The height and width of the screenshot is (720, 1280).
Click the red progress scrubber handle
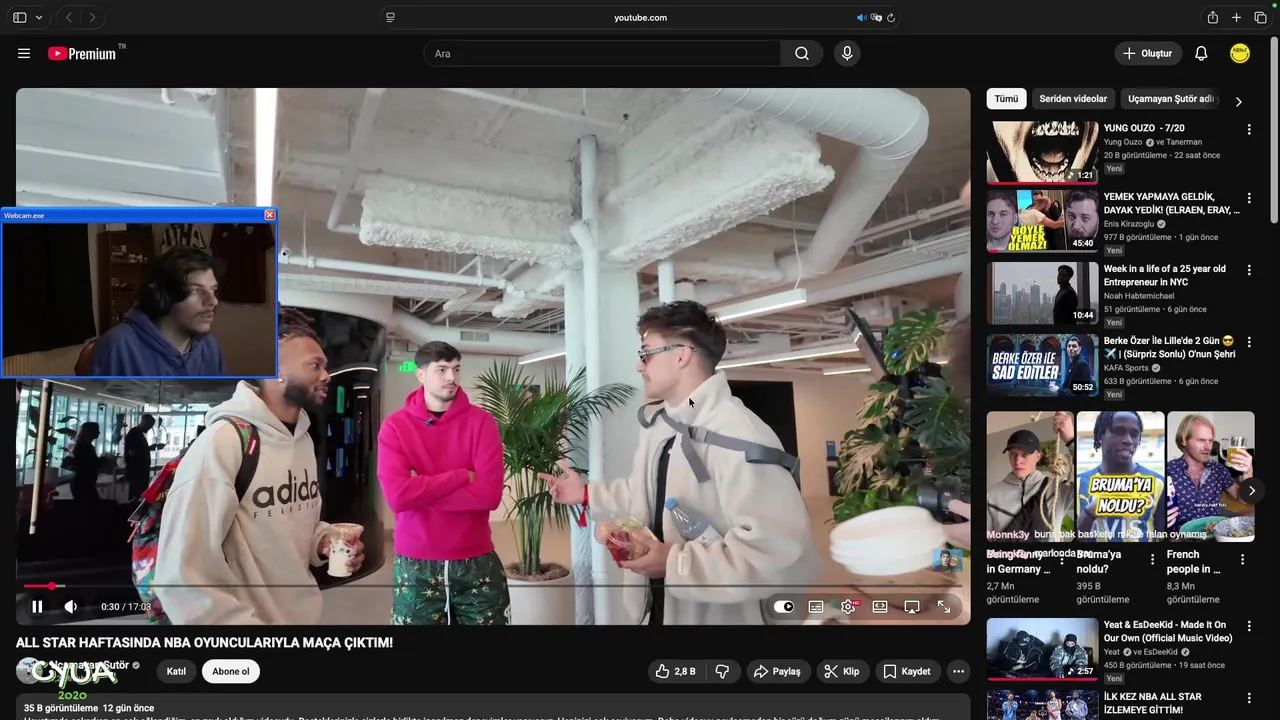pyautogui.click(x=51, y=586)
